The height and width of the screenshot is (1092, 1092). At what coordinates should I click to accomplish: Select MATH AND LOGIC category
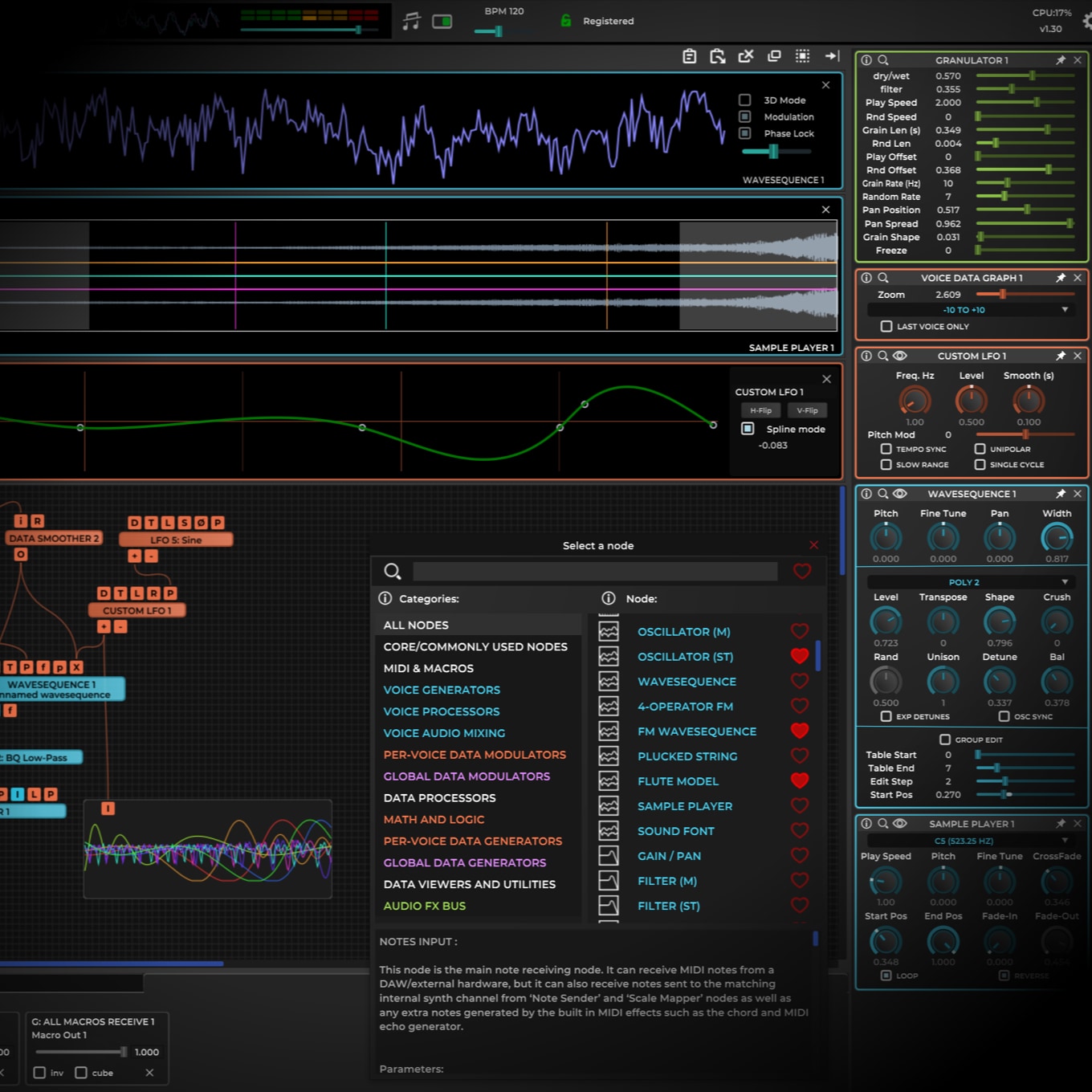pyautogui.click(x=478, y=819)
